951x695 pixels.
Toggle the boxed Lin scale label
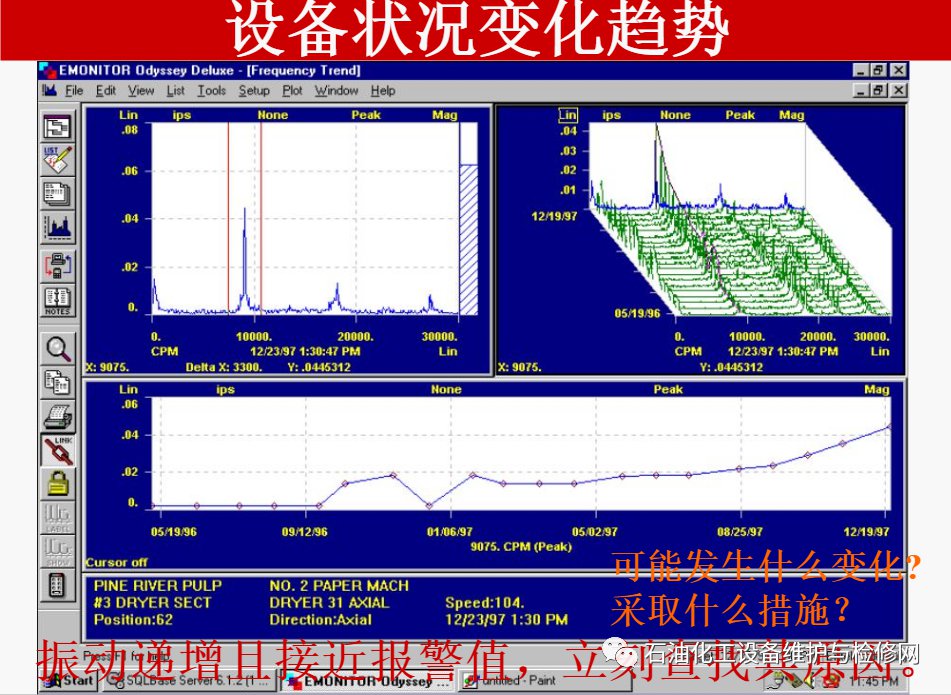click(x=568, y=115)
